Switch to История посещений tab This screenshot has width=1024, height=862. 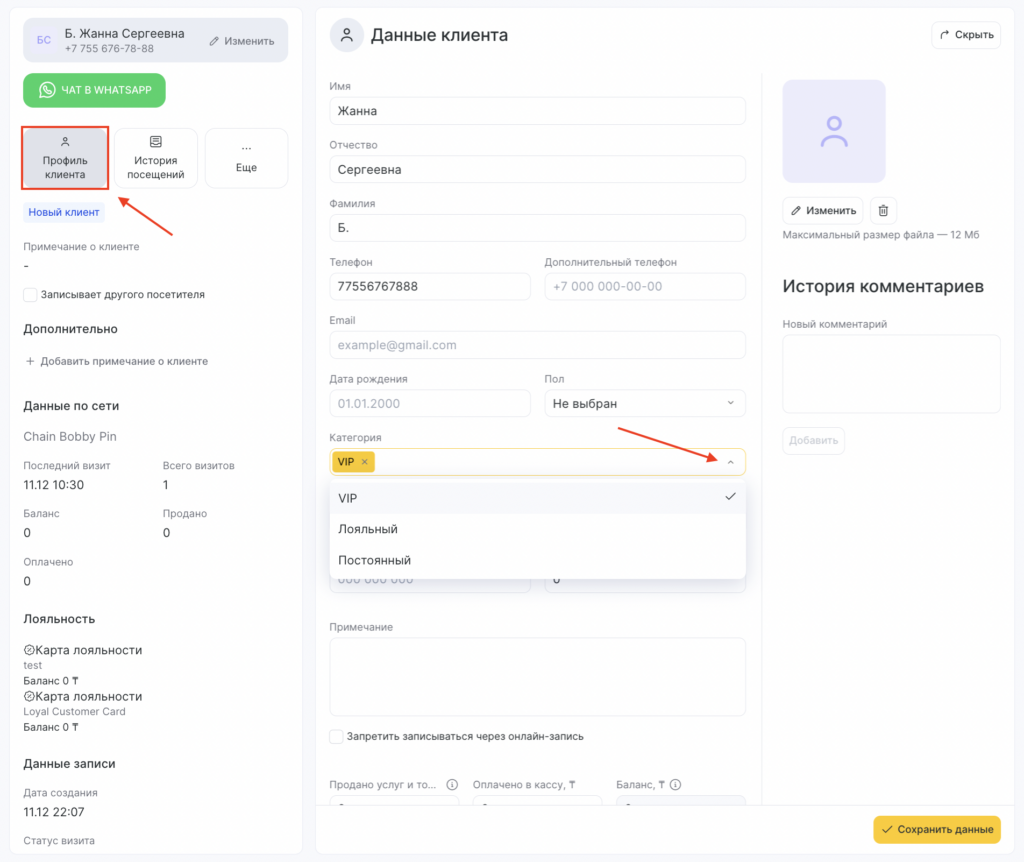pos(155,158)
